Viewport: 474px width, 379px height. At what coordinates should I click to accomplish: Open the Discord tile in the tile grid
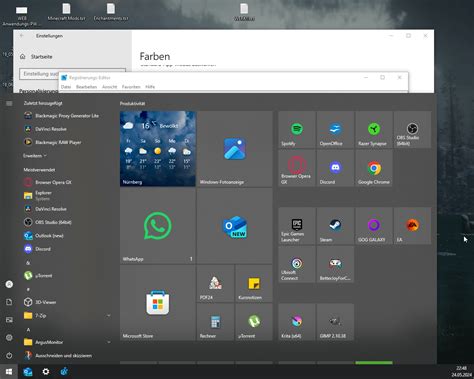point(335,168)
